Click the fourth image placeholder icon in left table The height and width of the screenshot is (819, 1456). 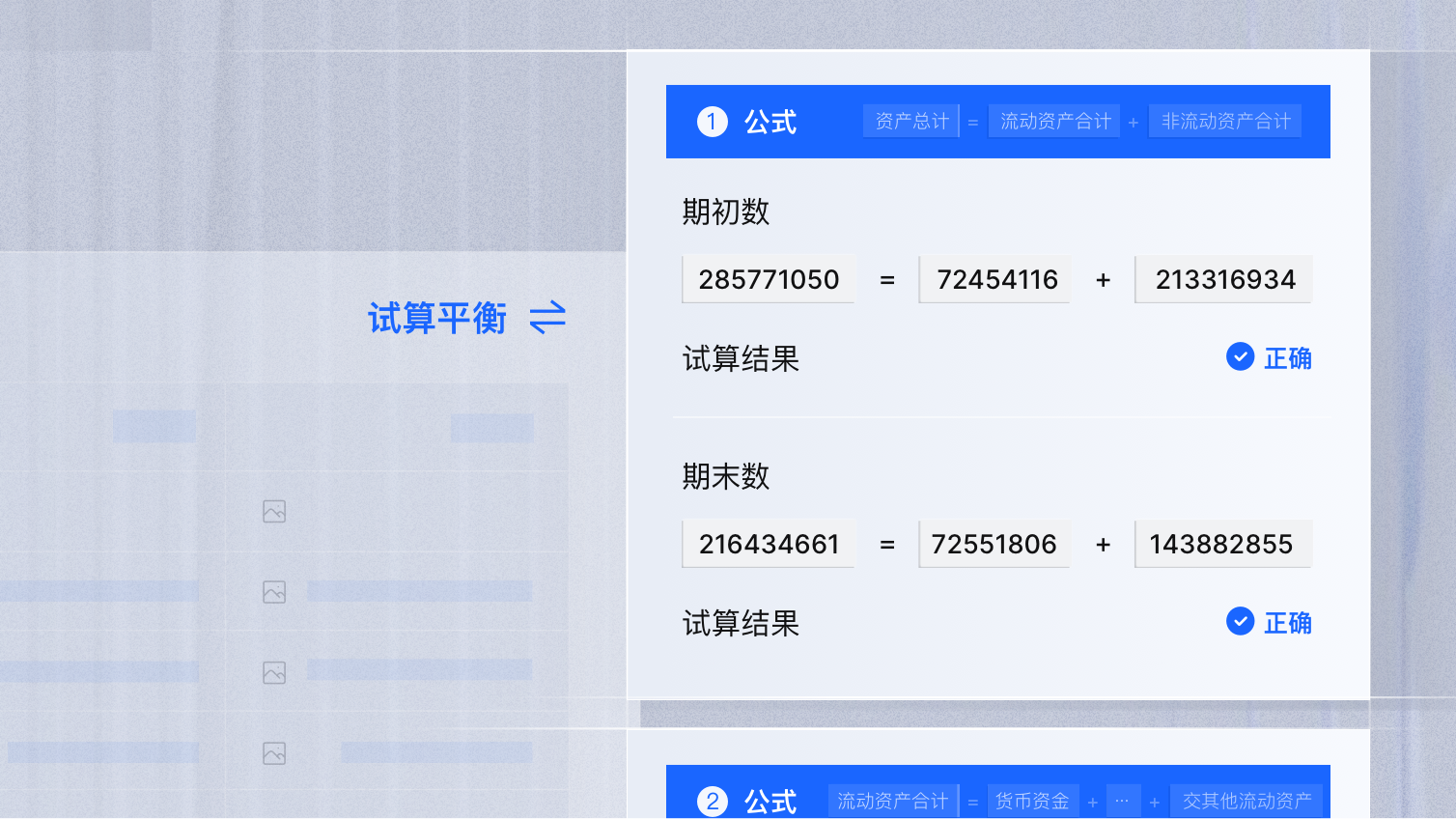coord(274,753)
